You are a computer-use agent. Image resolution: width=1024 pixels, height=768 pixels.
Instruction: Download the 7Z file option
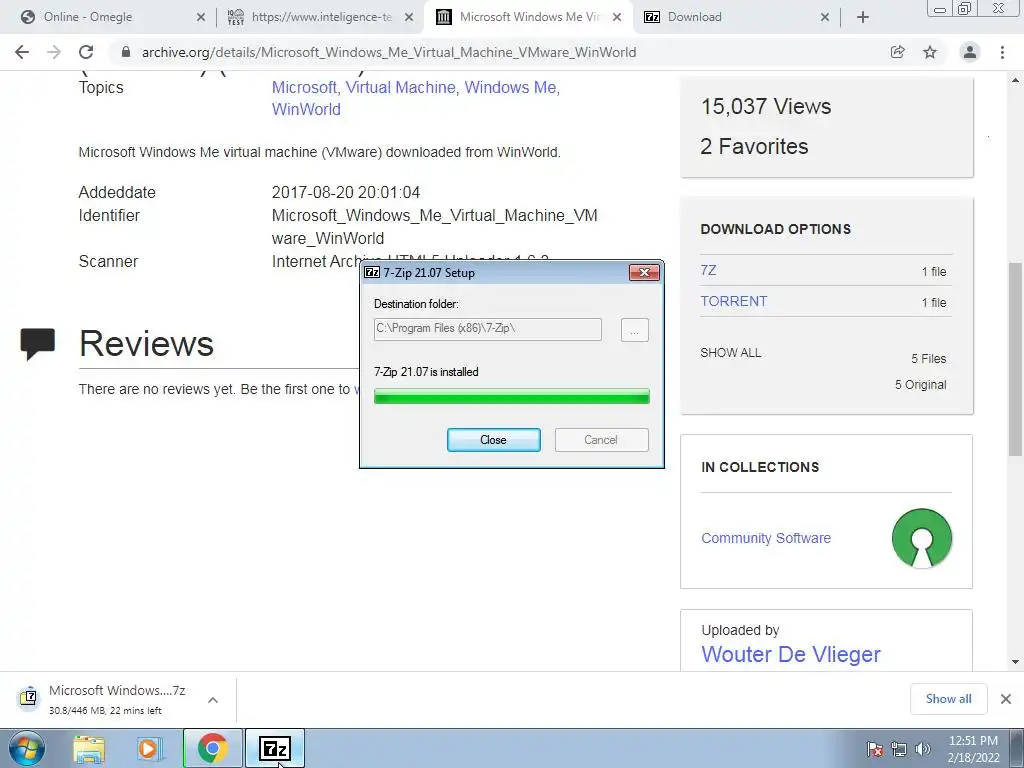[709, 270]
